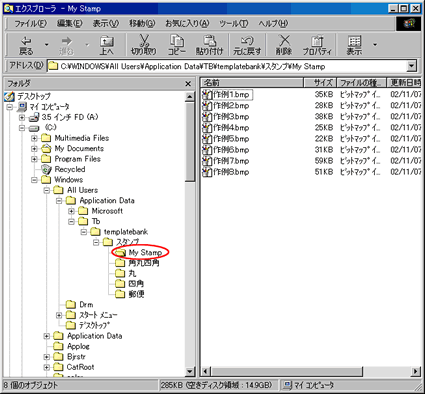Open the 移動(G) menu

point(142,24)
